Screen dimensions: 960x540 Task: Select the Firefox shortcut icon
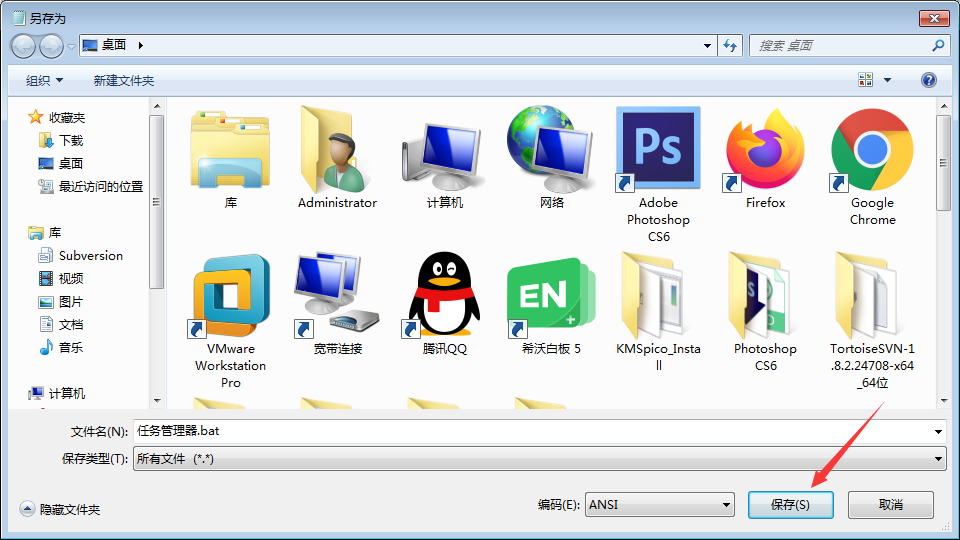pyautogui.click(x=765, y=149)
